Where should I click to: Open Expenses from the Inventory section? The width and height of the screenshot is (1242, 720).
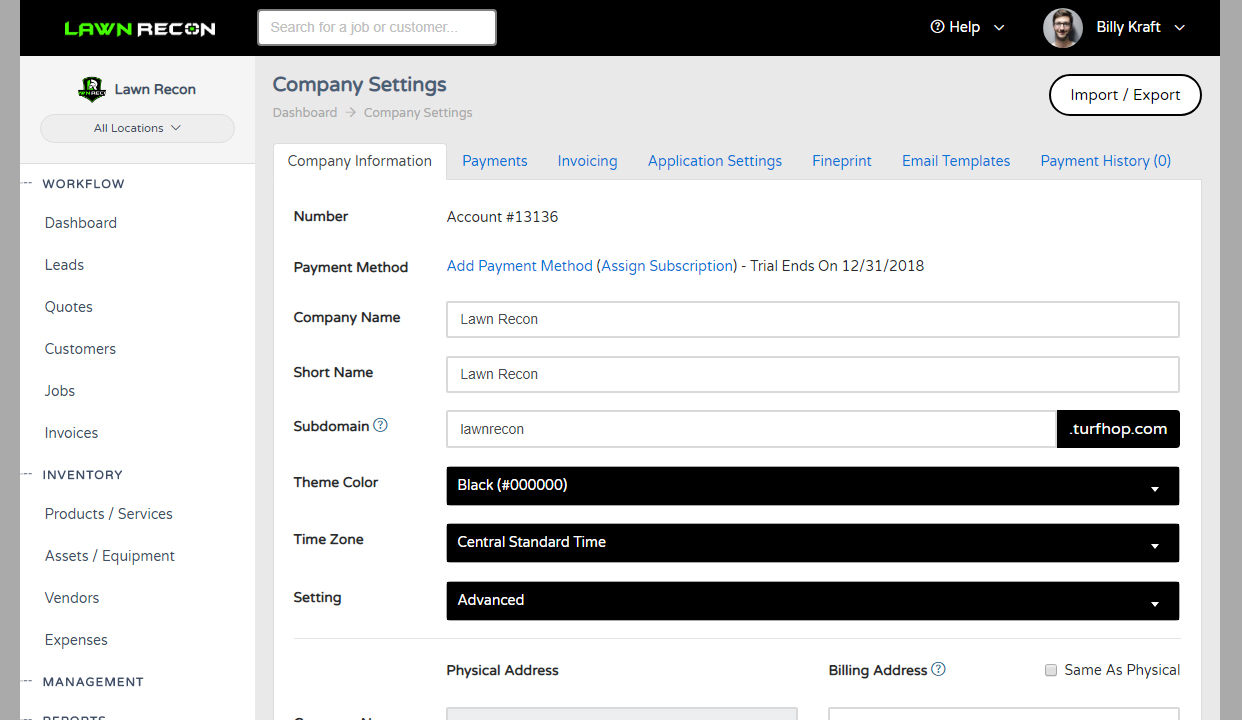tap(75, 639)
